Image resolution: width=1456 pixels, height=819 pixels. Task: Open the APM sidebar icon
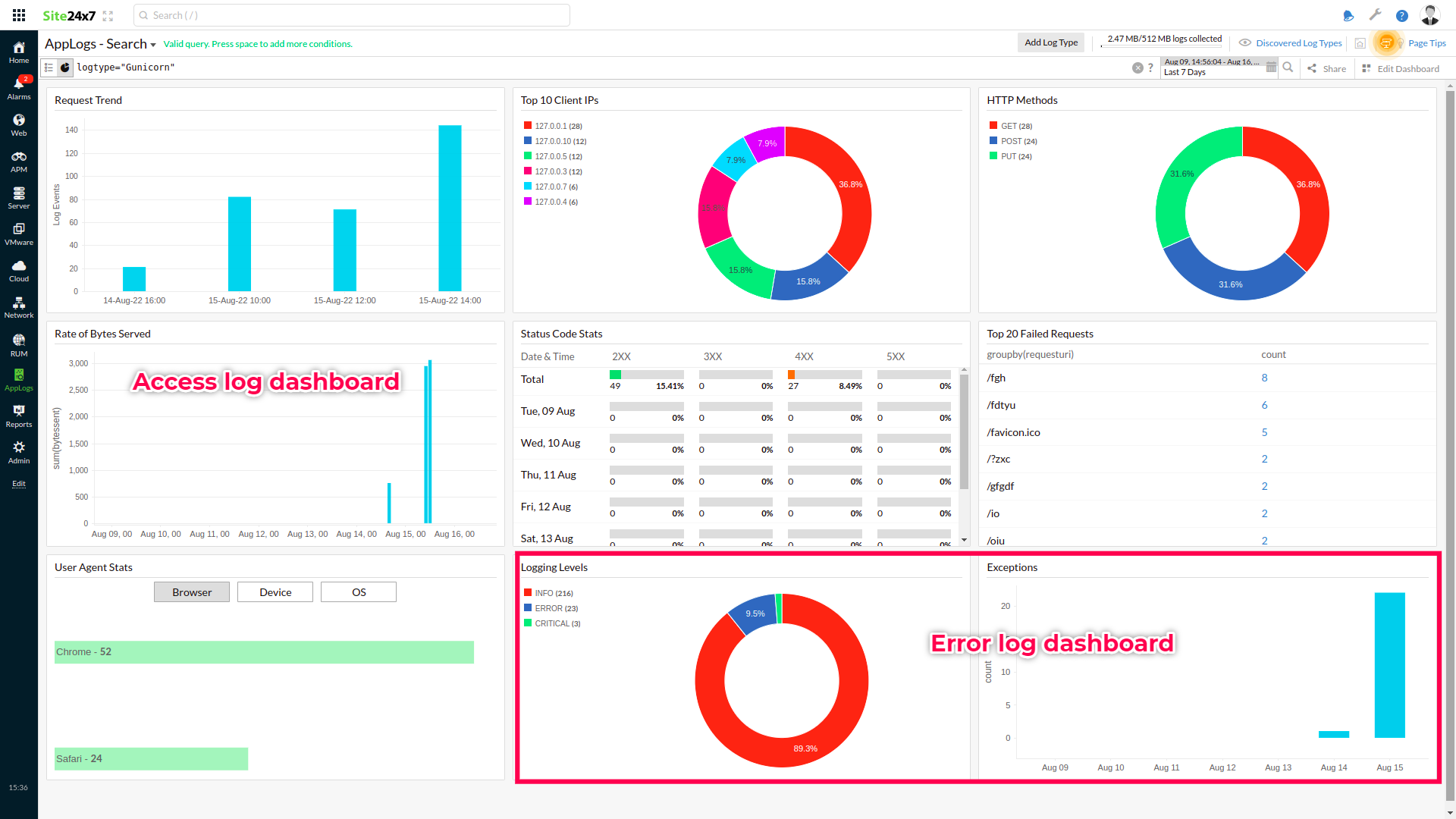pos(19,161)
